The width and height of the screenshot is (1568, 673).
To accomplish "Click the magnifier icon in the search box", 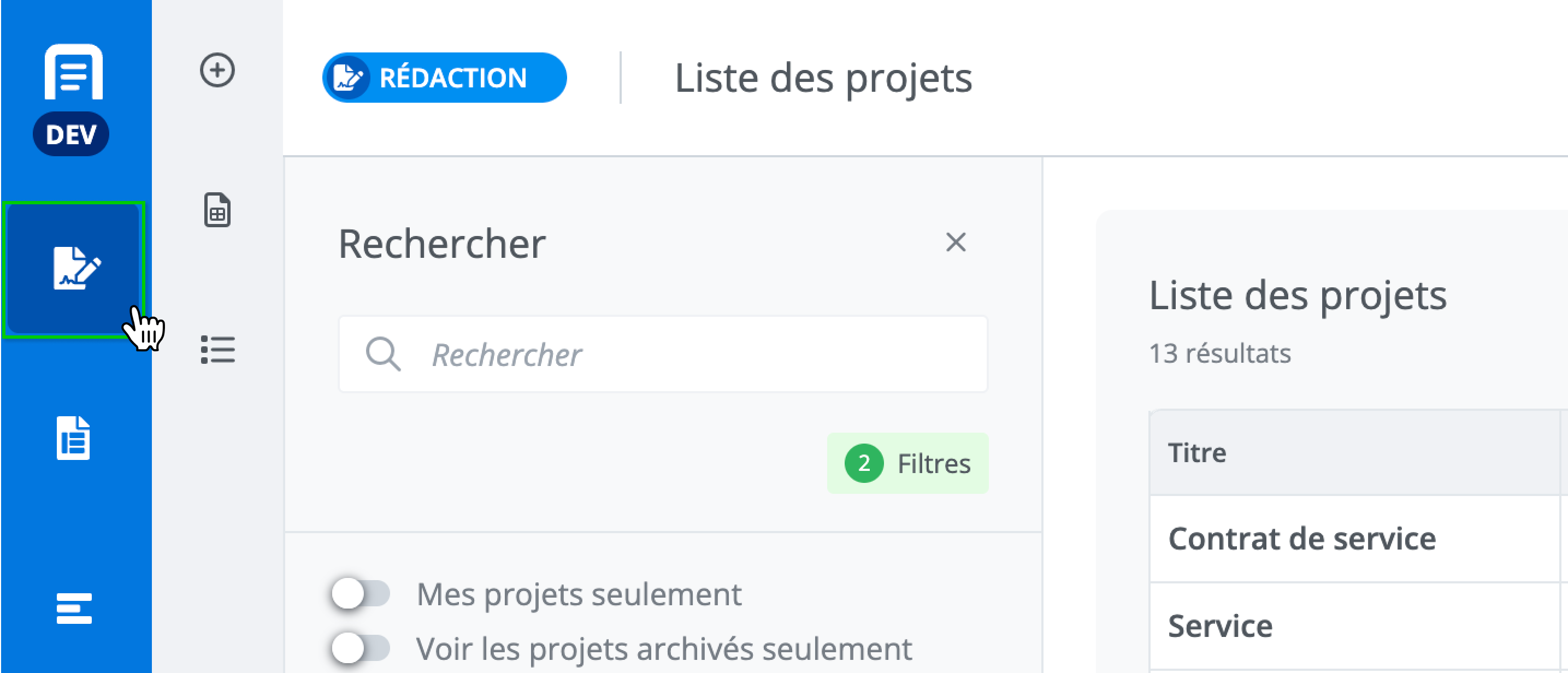I will click(383, 354).
